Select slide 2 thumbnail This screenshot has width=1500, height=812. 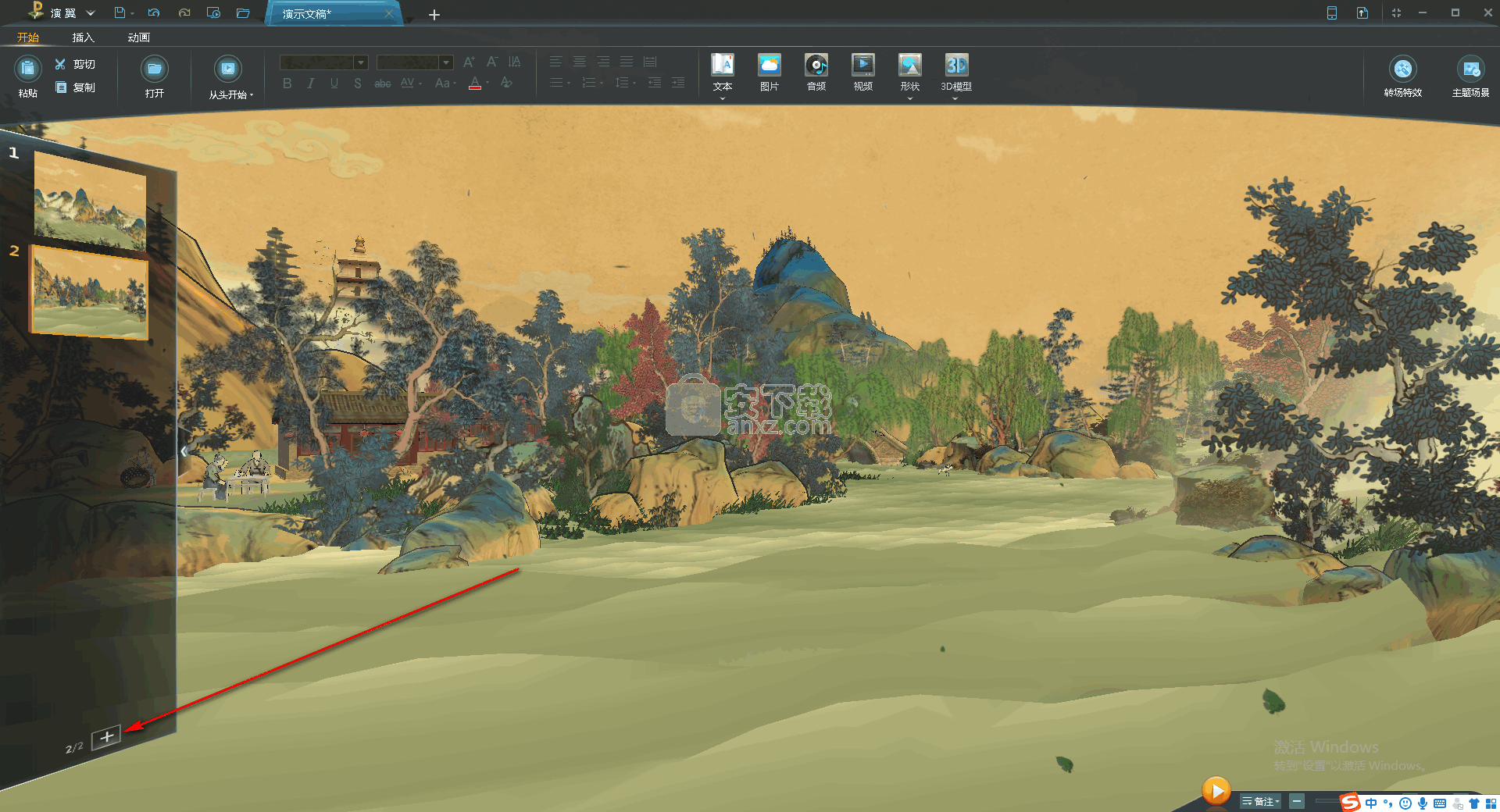tap(89, 293)
